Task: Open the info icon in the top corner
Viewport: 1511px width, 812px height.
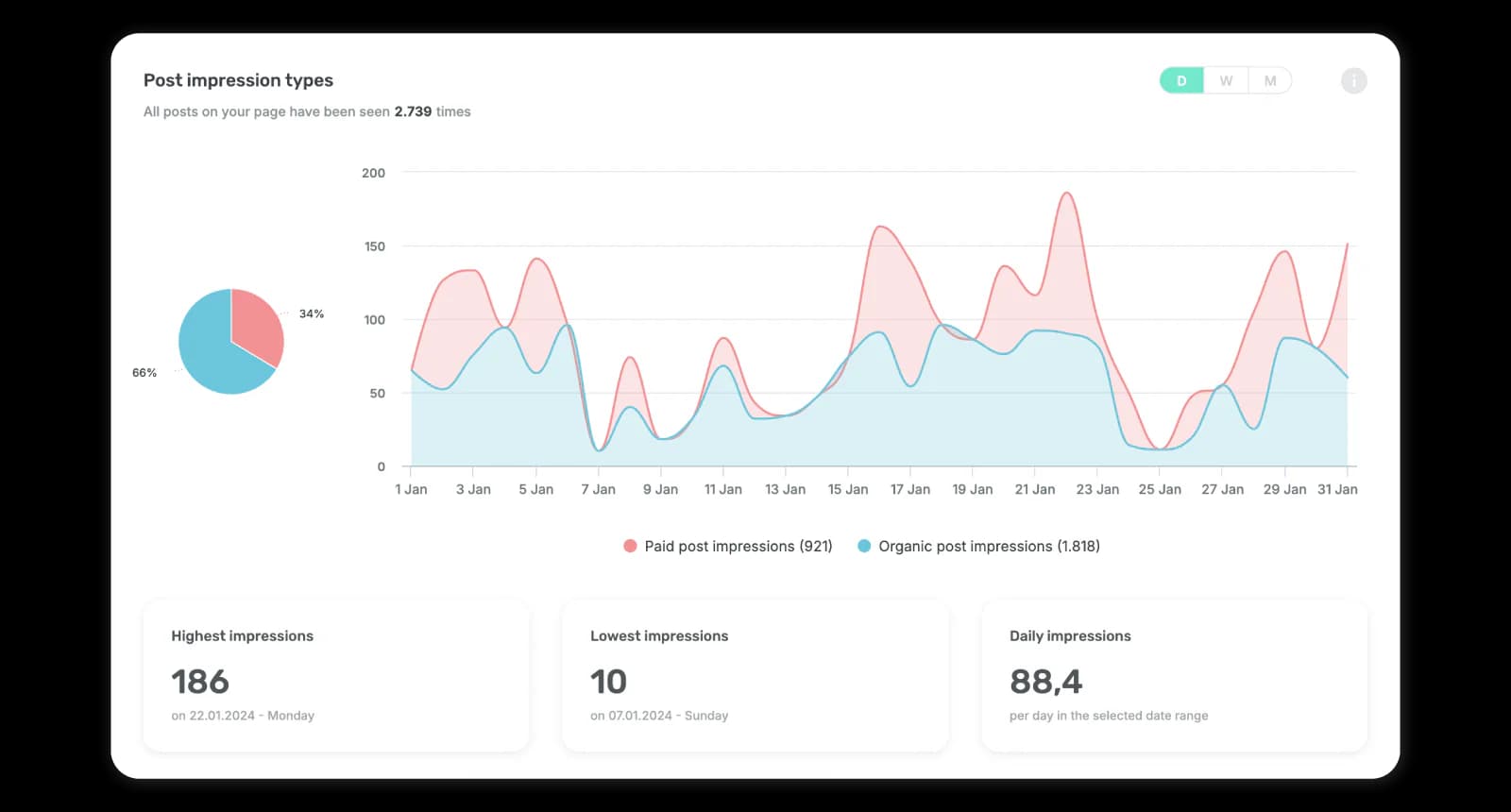Action: (x=1353, y=80)
